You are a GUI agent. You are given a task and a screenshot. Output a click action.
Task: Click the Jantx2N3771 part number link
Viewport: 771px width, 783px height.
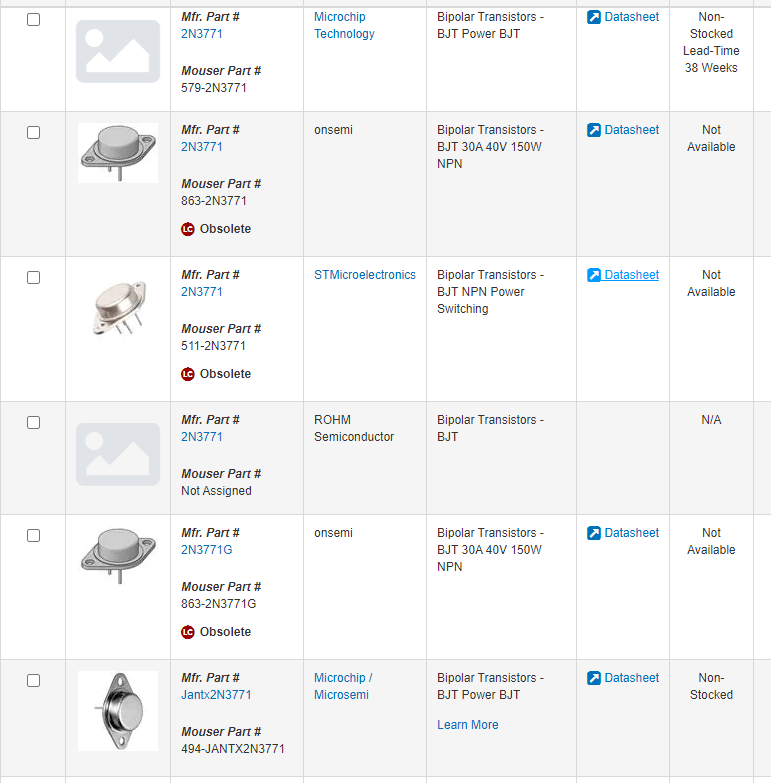point(216,695)
